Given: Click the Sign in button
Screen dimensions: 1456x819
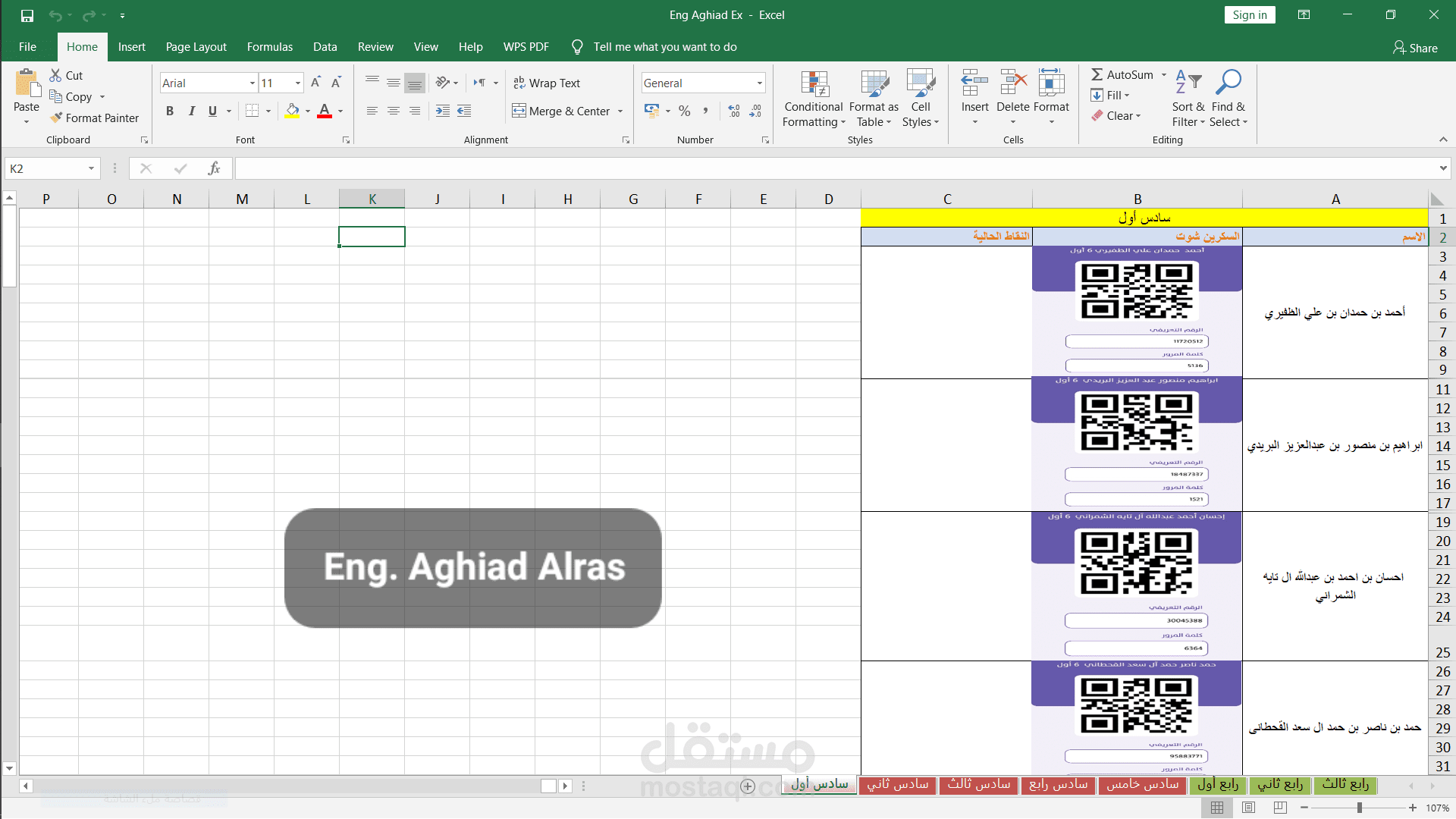Looking at the screenshot, I should pyautogui.click(x=1249, y=15).
